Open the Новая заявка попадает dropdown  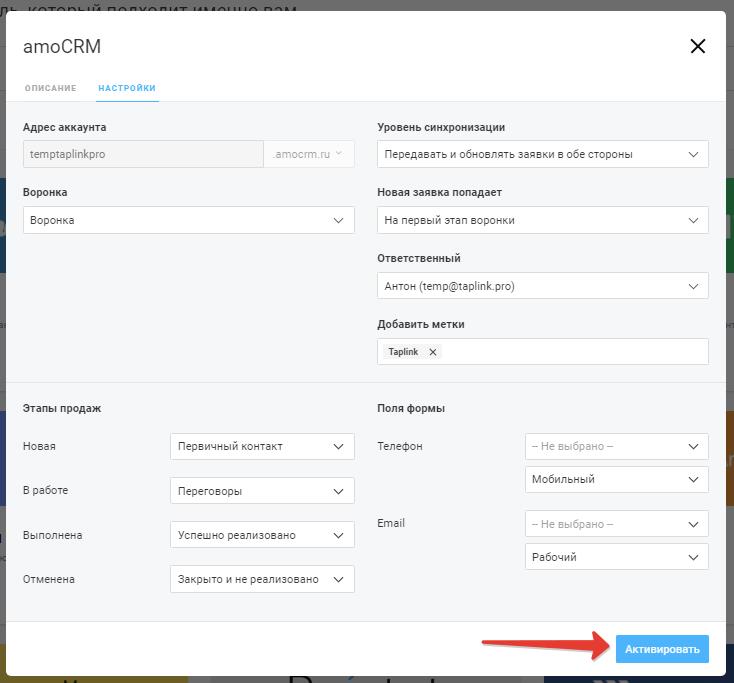(x=543, y=220)
